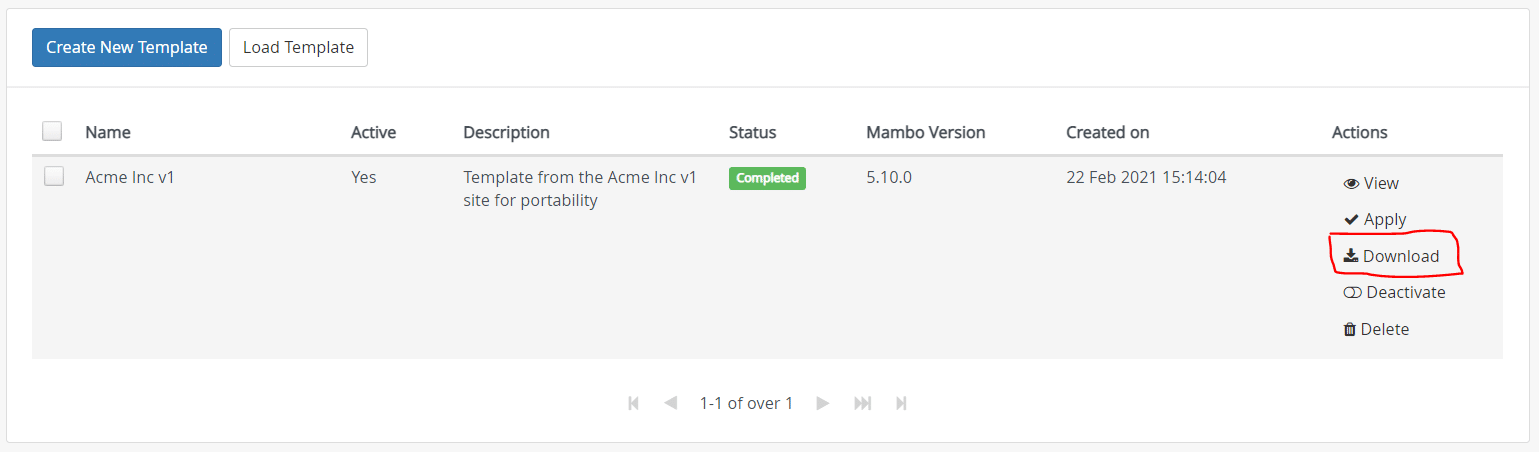This screenshot has width=1539, height=452.
Task: Click the download tray icon
Action: tap(1351, 256)
